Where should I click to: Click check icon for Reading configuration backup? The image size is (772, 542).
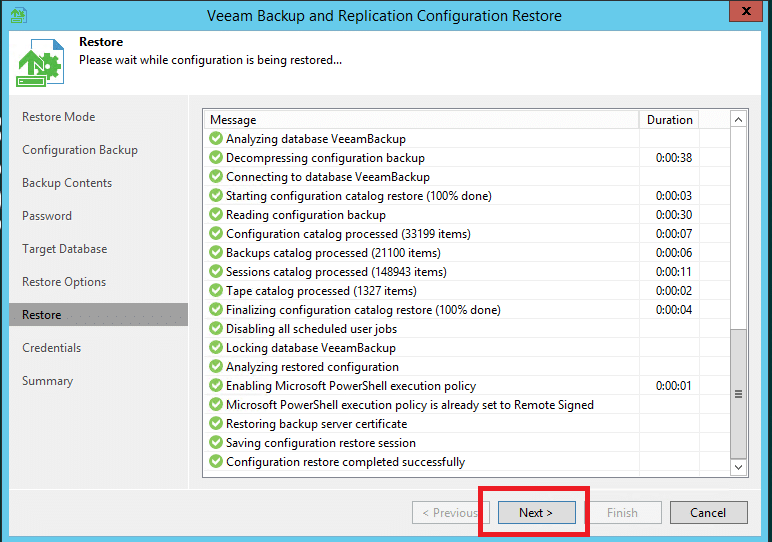pyautogui.click(x=216, y=215)
